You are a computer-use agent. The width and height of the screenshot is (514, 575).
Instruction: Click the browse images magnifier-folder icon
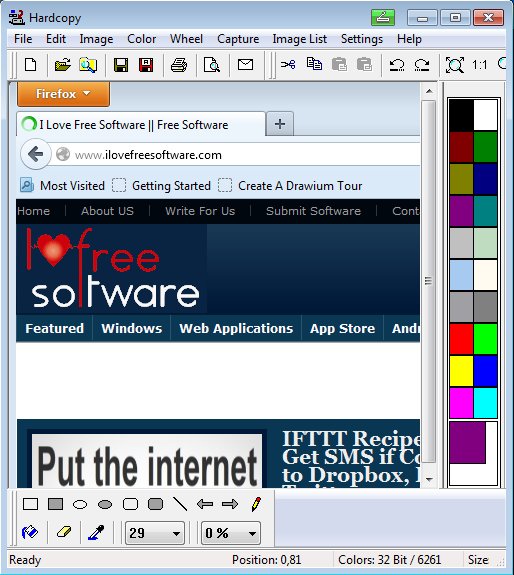coord(88,65)
